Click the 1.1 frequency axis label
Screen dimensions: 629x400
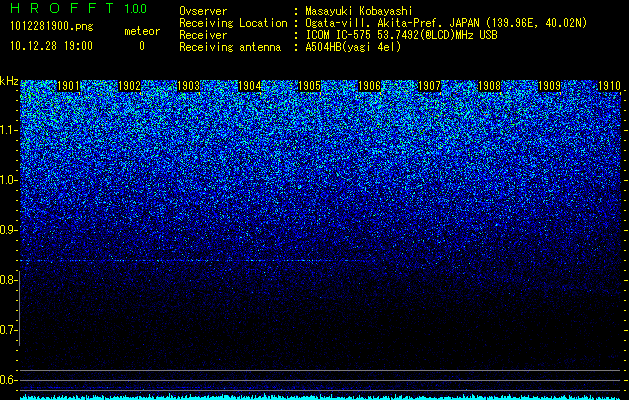point(9,130)
